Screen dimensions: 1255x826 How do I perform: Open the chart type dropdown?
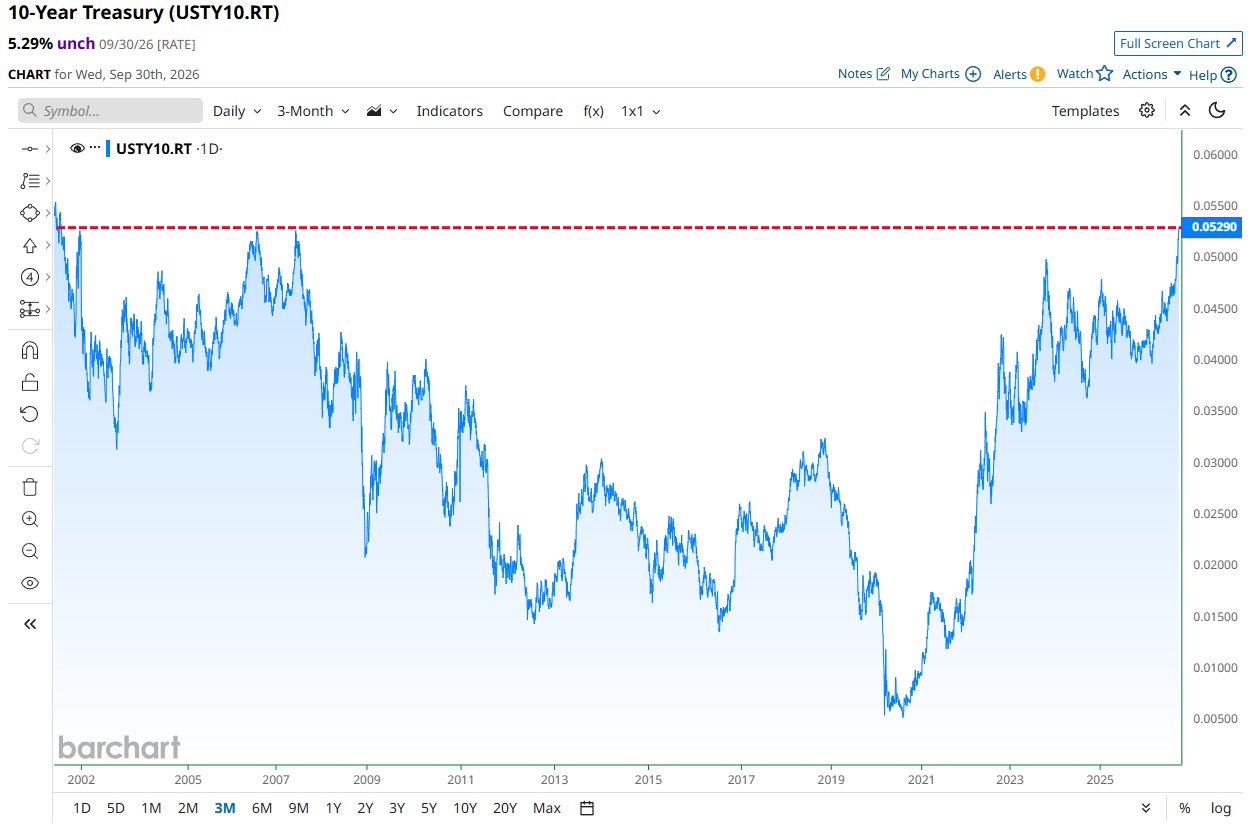pyautogui.click(x=382, y=111)
